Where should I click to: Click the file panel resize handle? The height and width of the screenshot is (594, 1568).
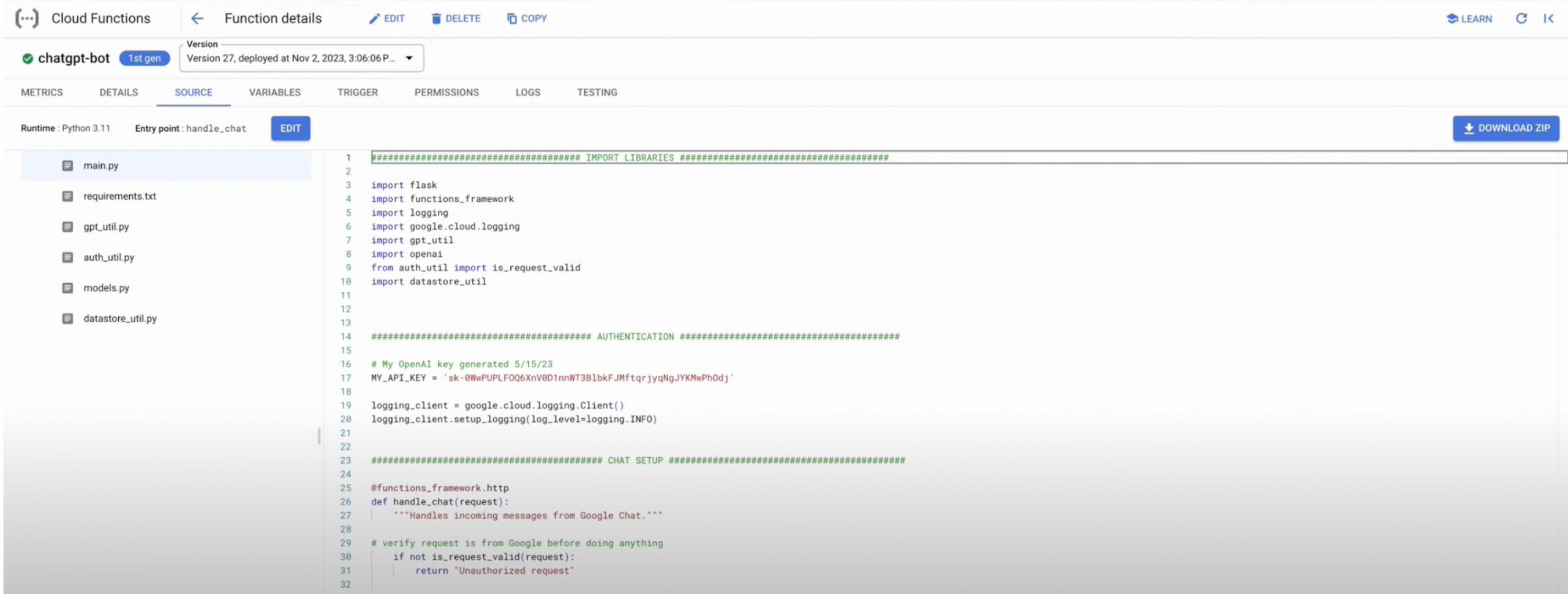319,436
